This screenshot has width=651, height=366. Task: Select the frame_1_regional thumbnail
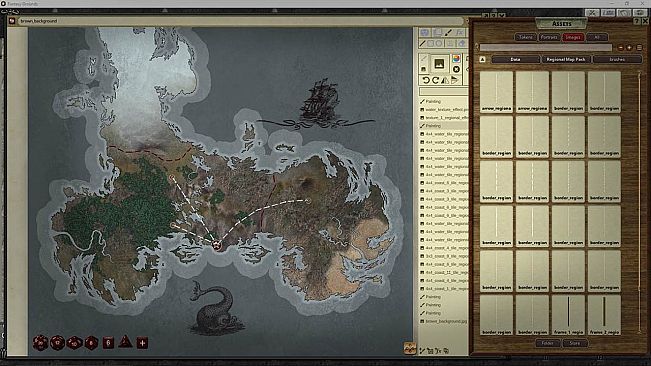(568, 315)
